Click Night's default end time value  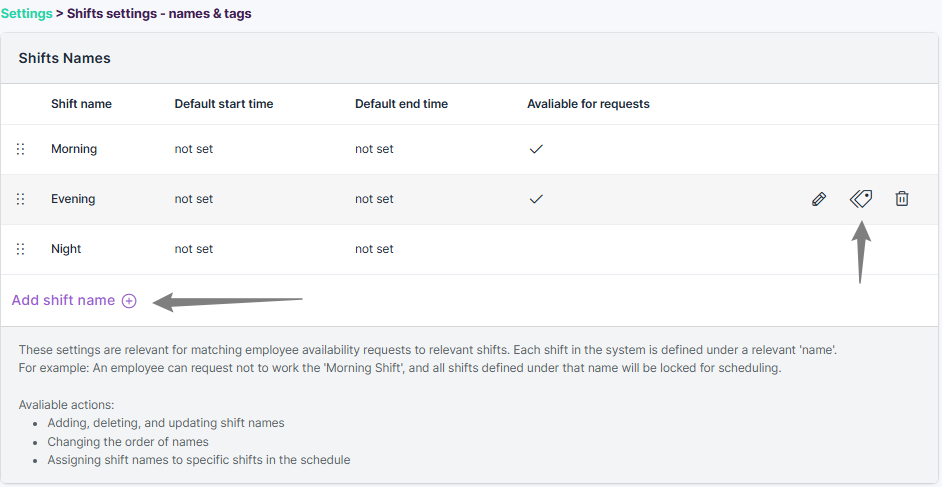[x=374, y=249]
